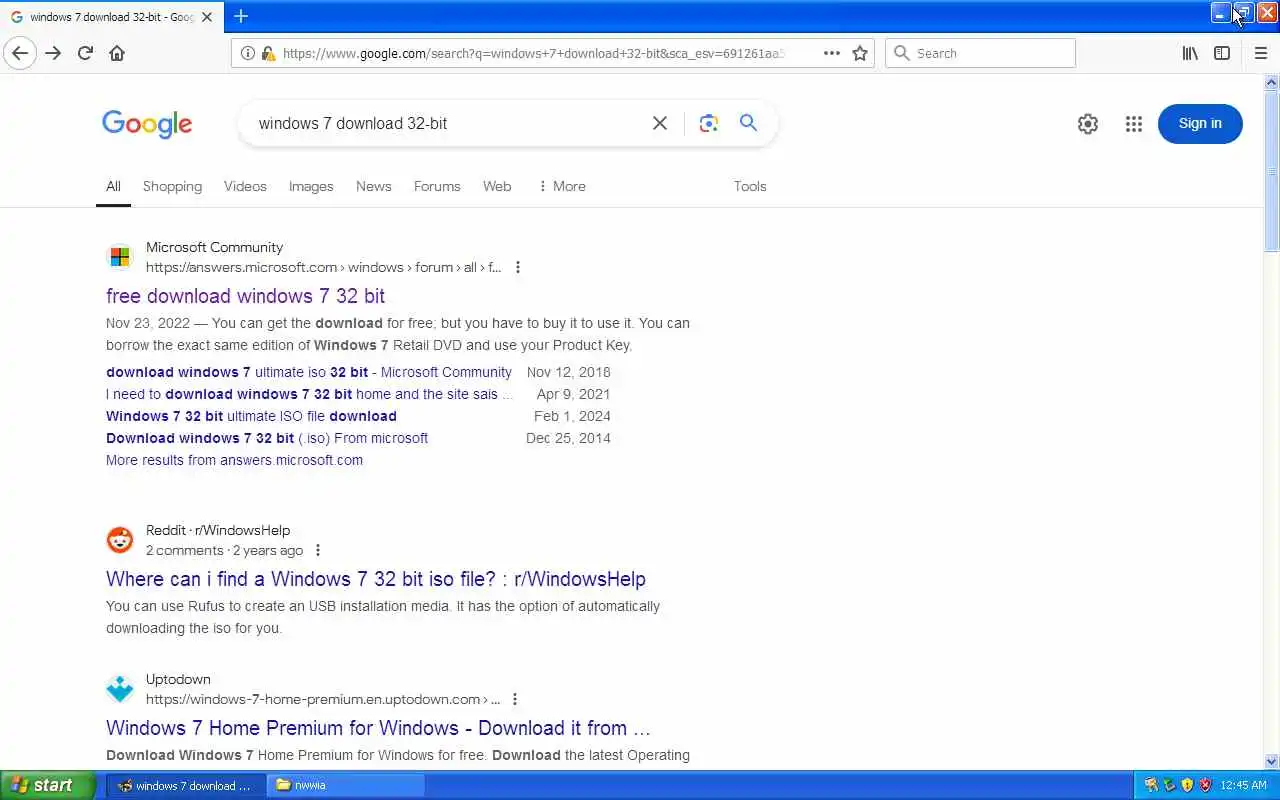Image resolution: width=1280 pixels, height=800 pixels.
Task: Open 'Windows 7 32 bit ultimate ISO file download'
Action: point(251,416)
